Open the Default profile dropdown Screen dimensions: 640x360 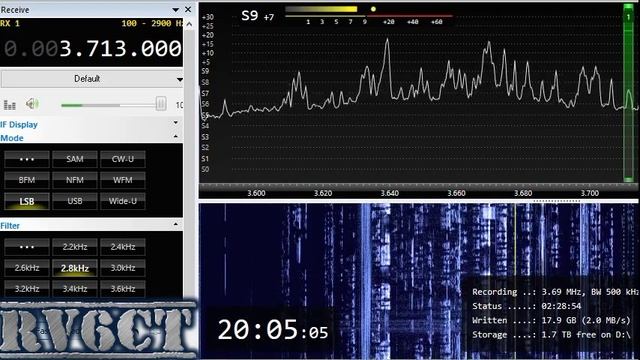tap(92, 79)
